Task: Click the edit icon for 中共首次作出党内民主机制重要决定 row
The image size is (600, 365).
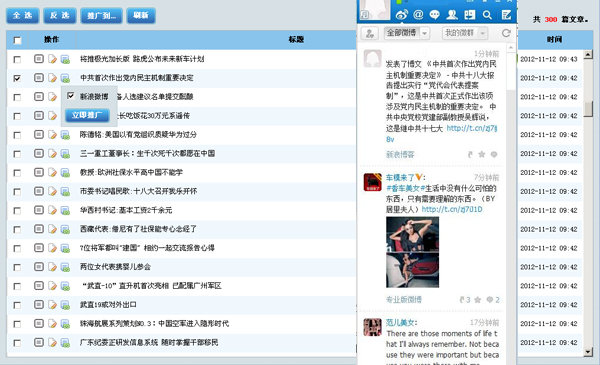Action: point(52,78)
